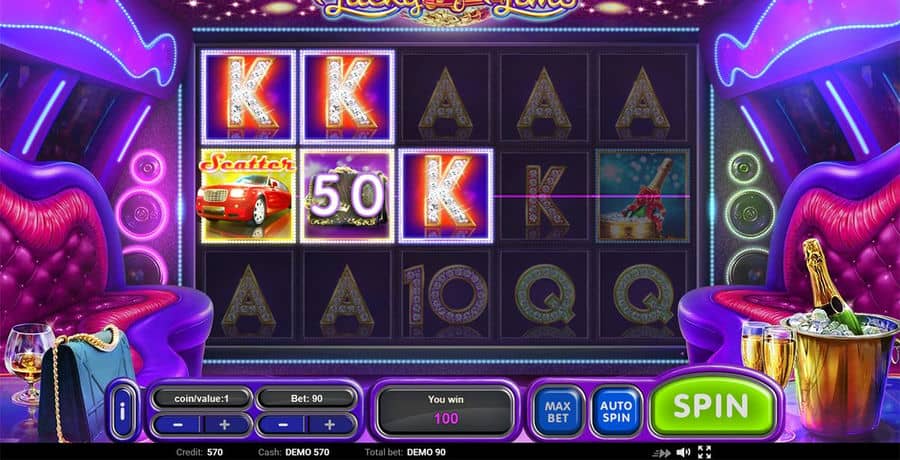Viewport: 900px width, 460px height.
Task: Click the purse symbol showing 50
Action: point(347,196)
